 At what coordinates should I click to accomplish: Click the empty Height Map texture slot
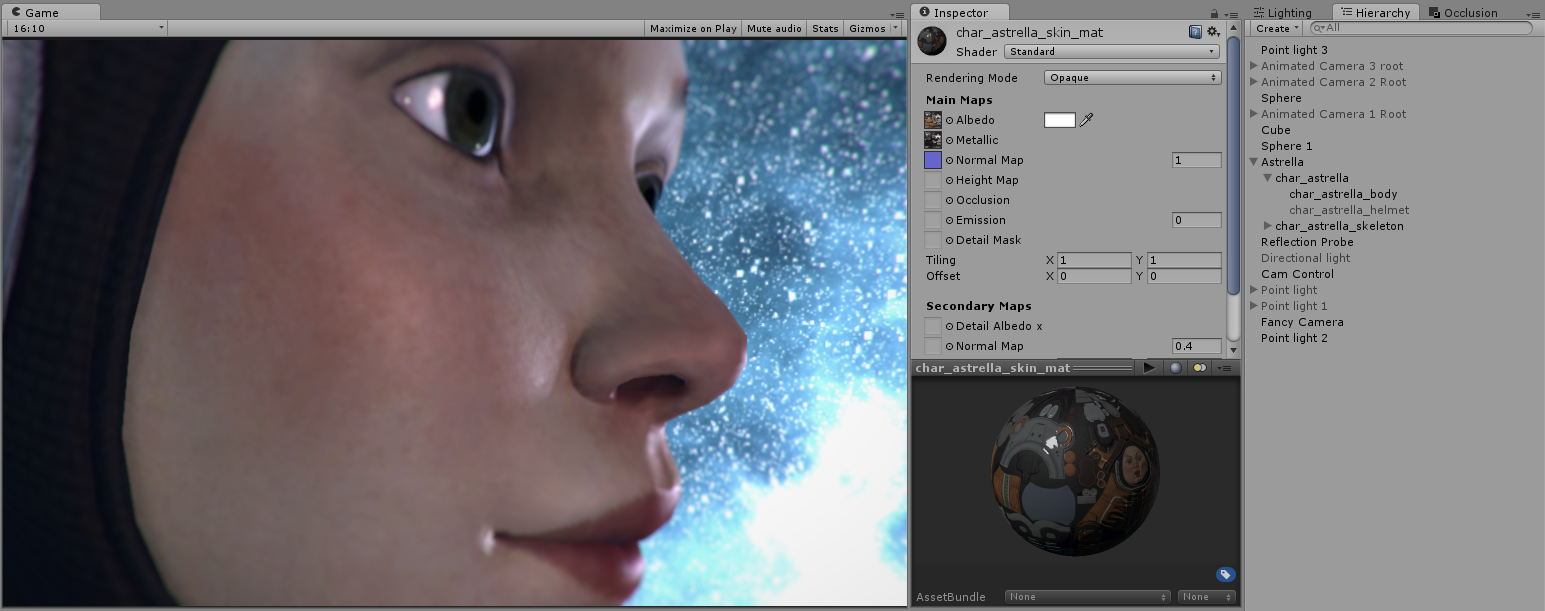933,180
